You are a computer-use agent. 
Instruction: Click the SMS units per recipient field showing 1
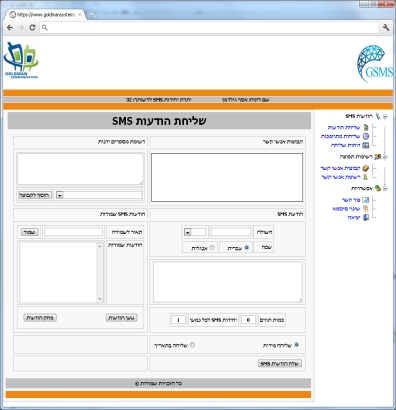coord(178,320)
